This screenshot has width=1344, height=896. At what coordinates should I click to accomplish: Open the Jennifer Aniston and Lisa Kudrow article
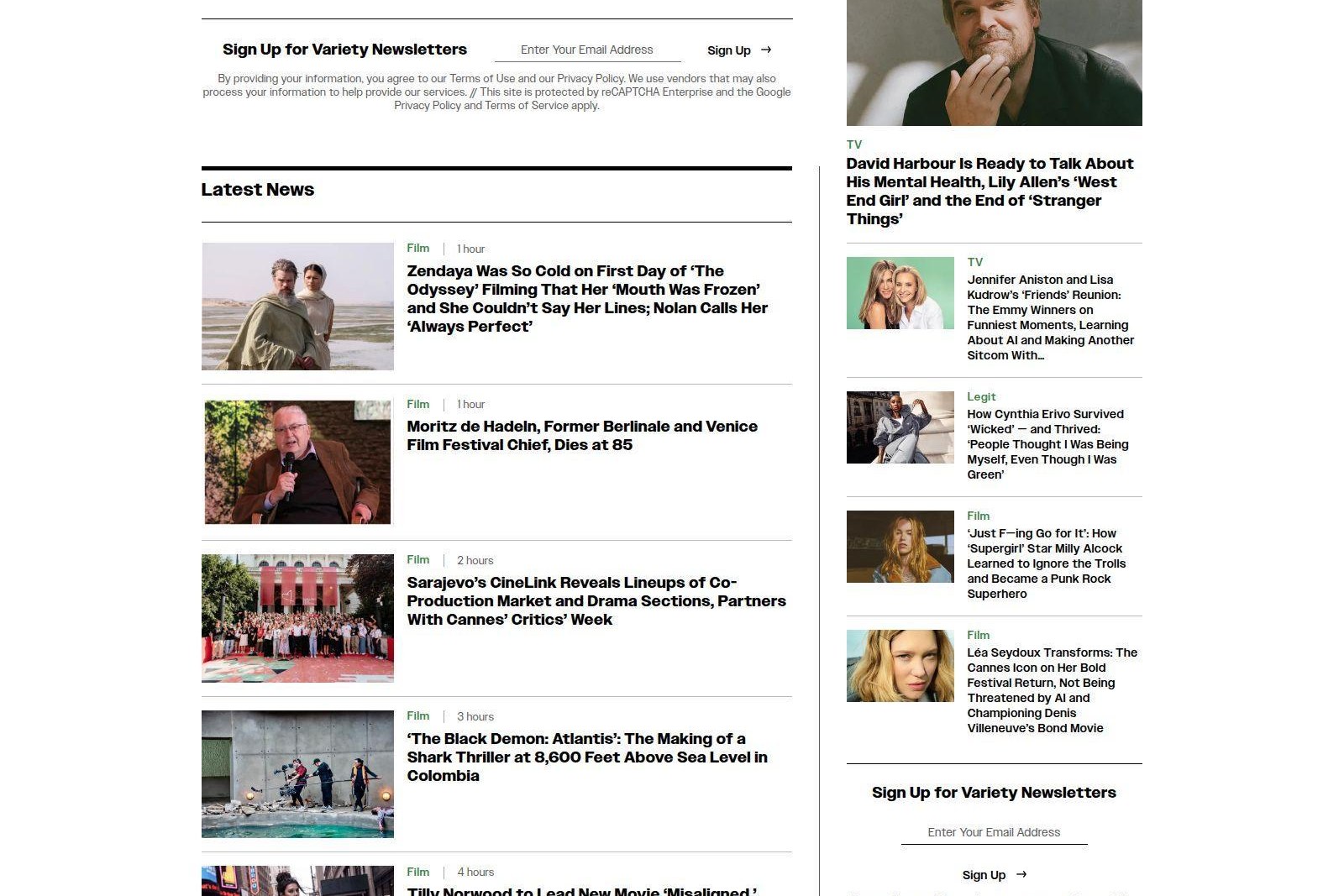click(1050, 317)
